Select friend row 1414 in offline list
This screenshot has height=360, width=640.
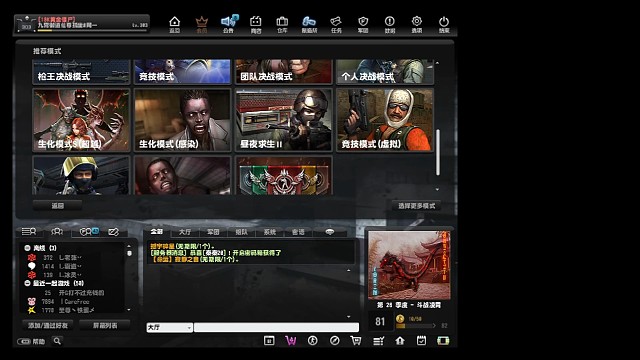tap(73, 266)
